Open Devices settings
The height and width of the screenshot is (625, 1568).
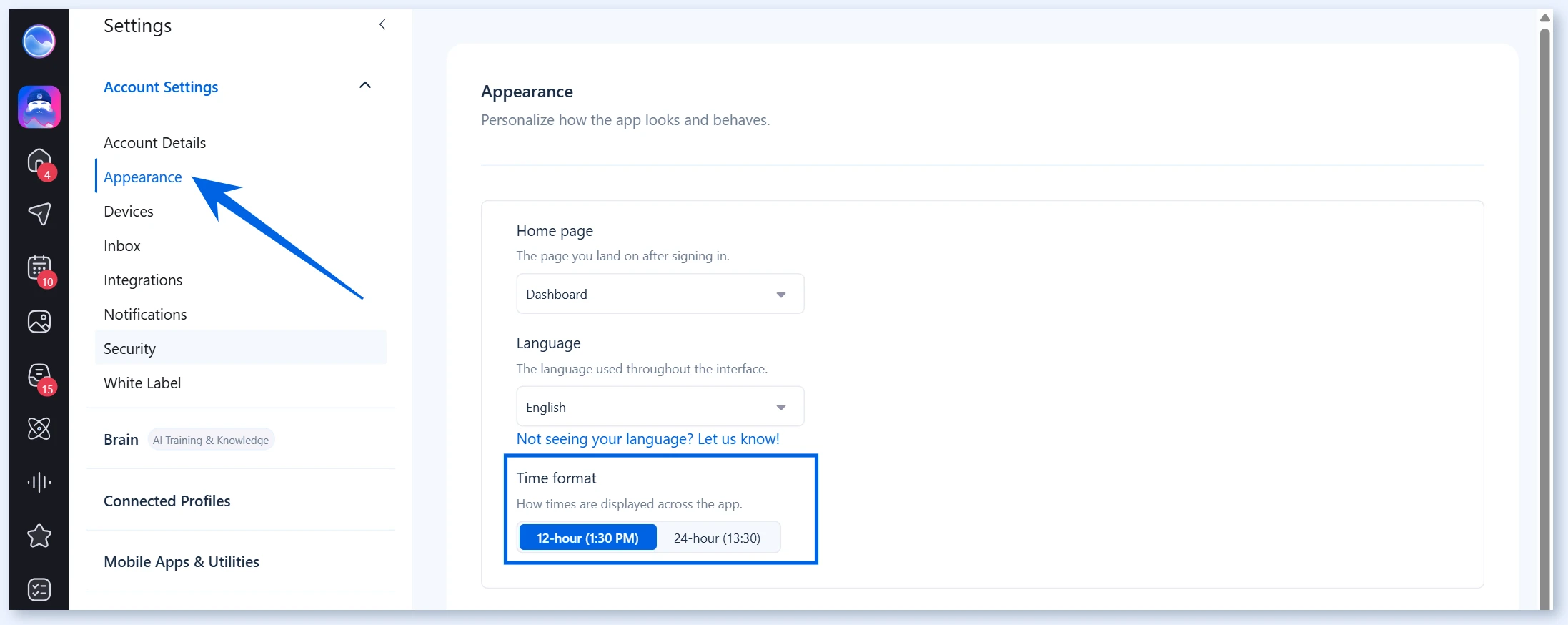pyautogui.click(x=129, y=212)
